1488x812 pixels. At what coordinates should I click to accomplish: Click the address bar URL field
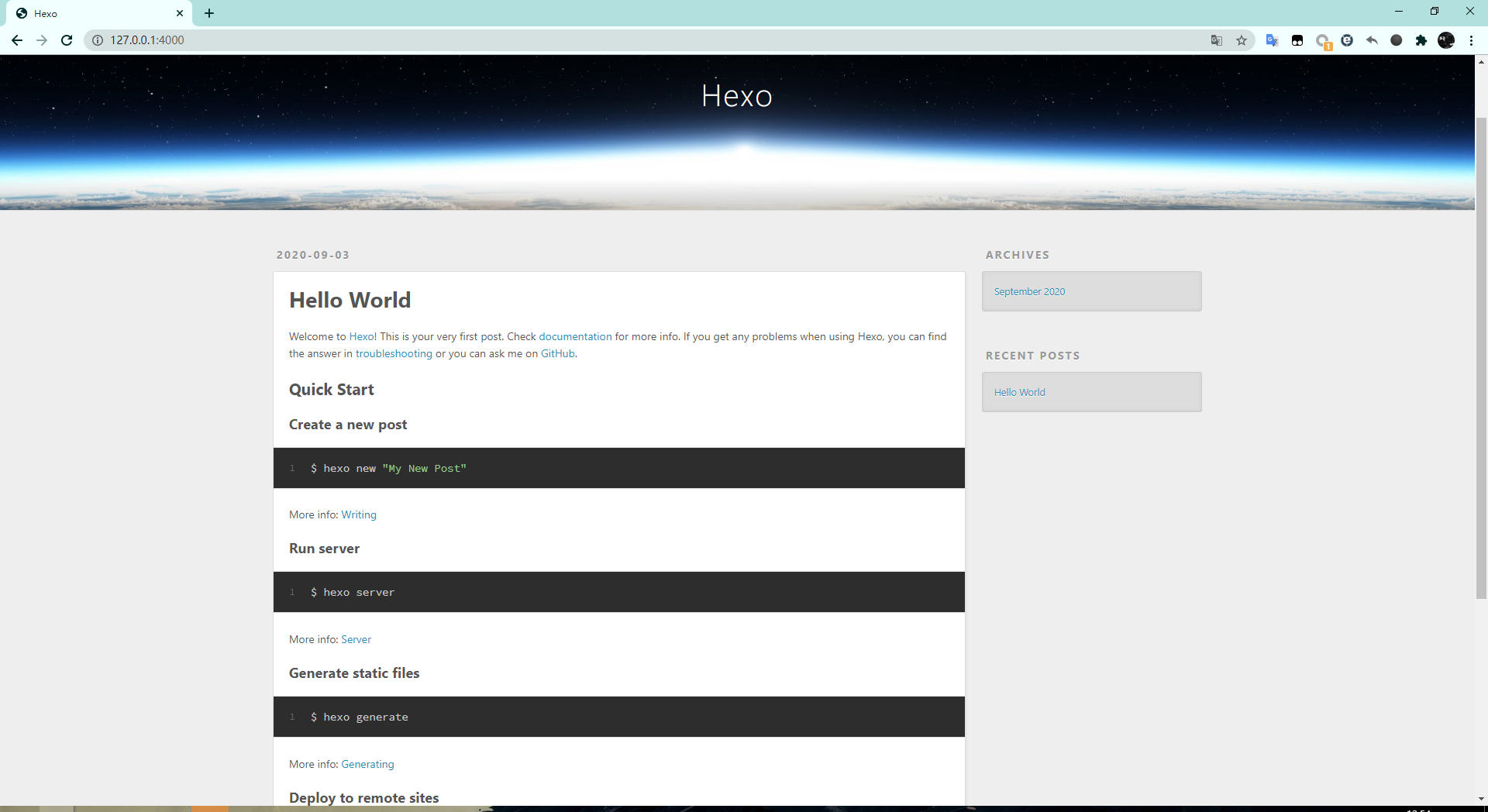[620, 40]
